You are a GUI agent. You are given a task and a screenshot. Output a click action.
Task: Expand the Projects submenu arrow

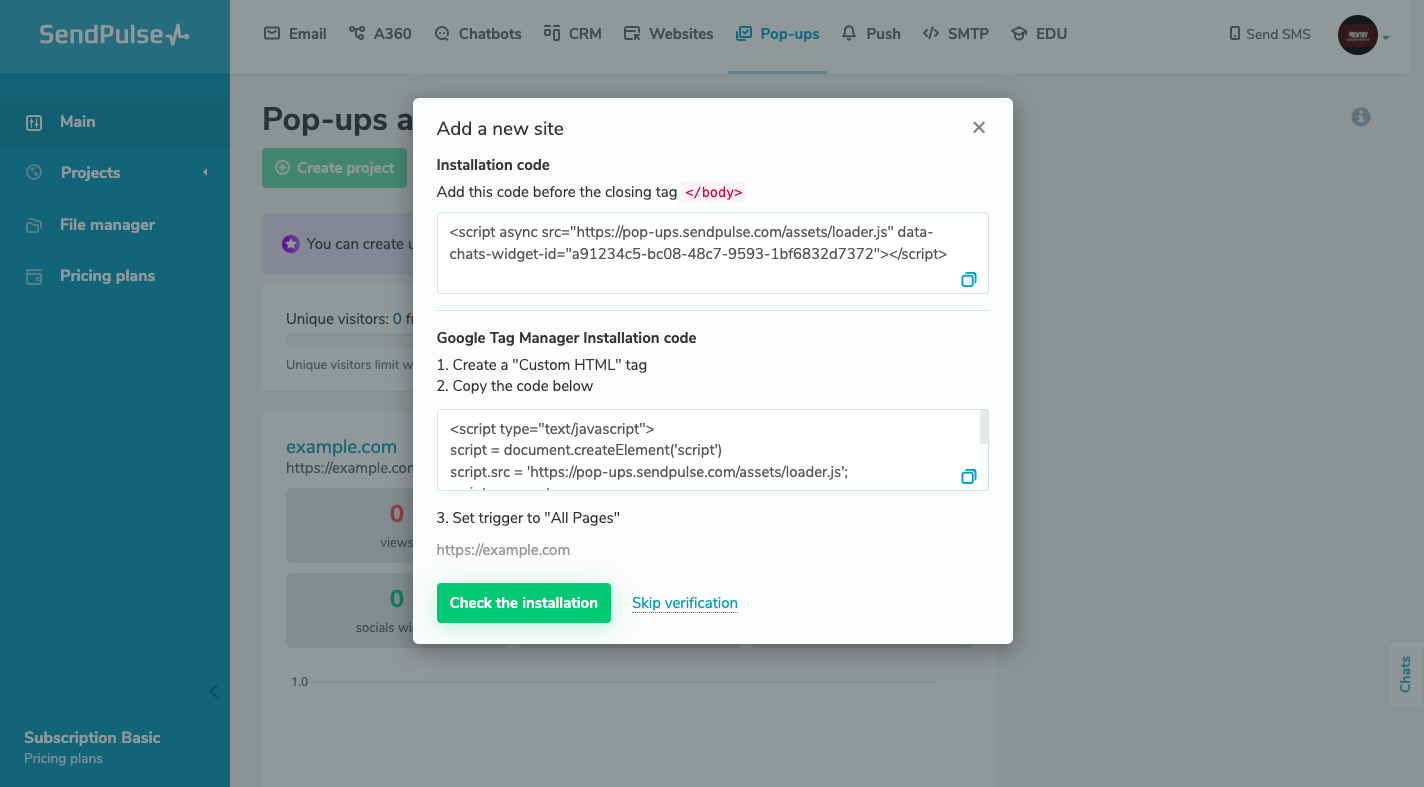pos(205,173)
